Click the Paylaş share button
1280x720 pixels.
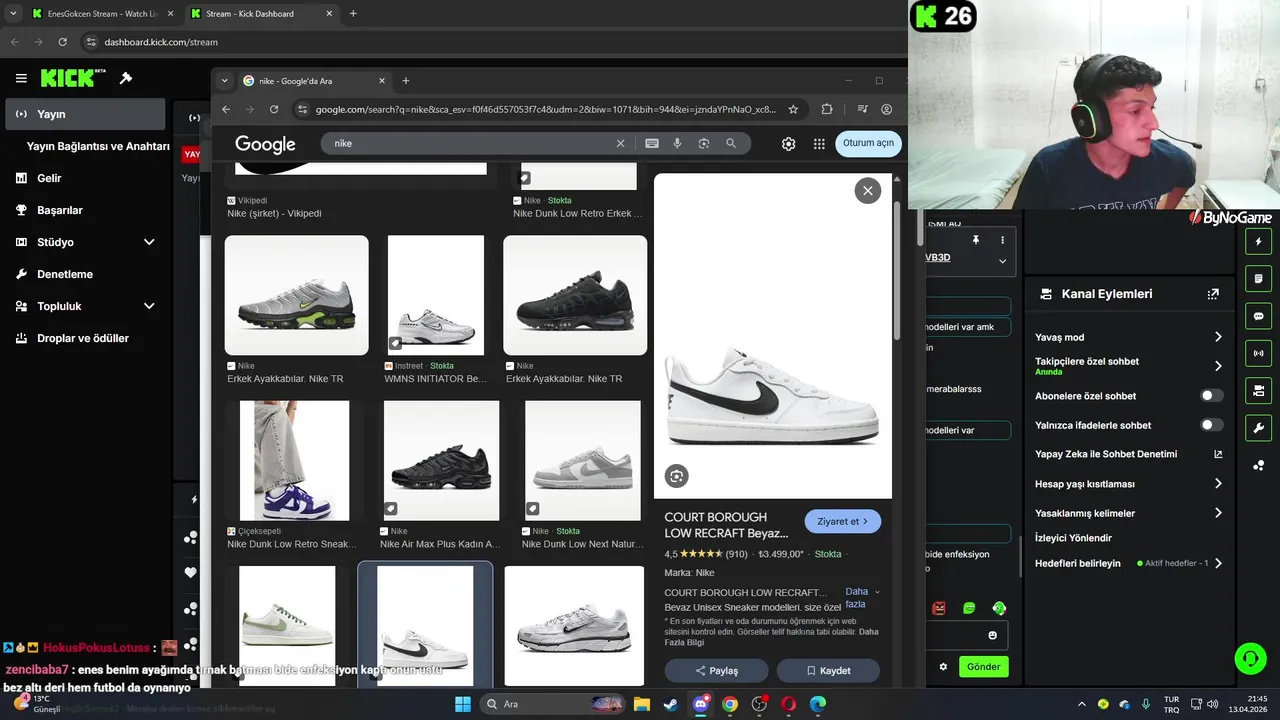tap(716, 671)
